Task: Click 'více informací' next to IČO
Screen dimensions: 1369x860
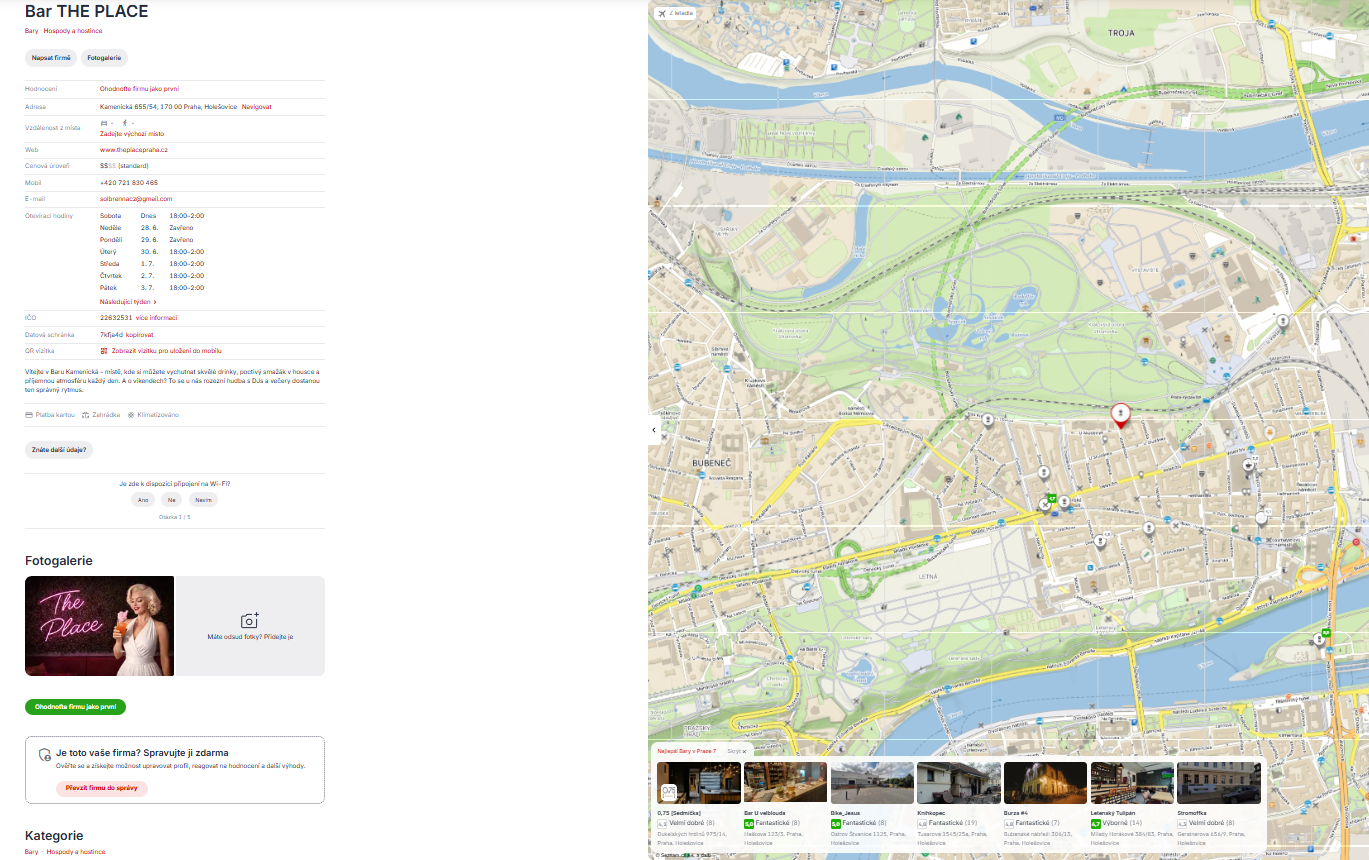Action: click(157, 318)
